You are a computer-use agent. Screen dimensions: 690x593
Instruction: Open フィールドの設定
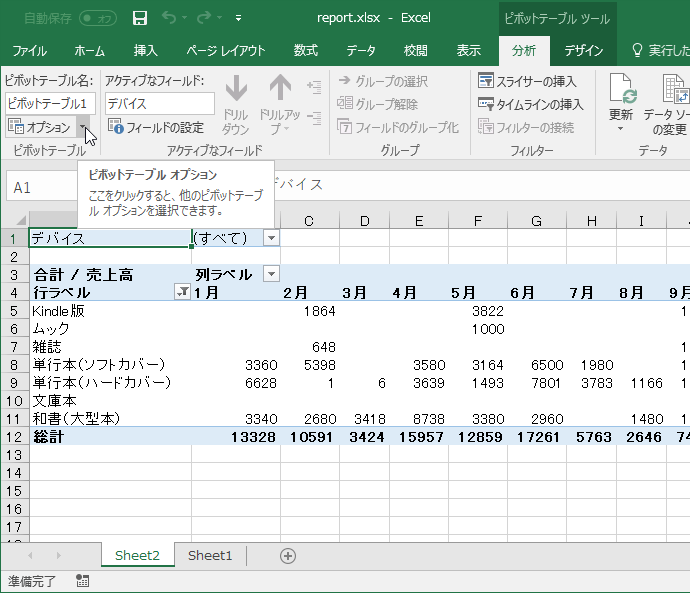[156, 127]
